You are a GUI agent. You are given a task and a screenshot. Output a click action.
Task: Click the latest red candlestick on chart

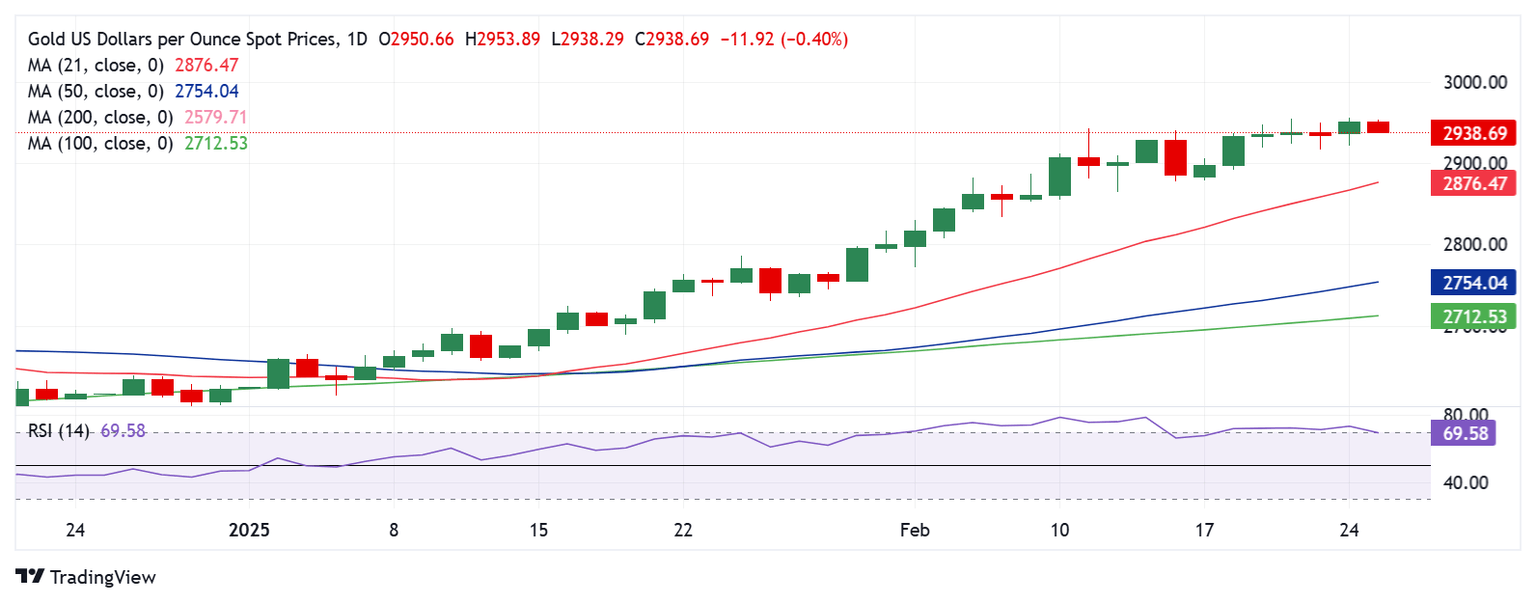click(x=1378, y=126)
